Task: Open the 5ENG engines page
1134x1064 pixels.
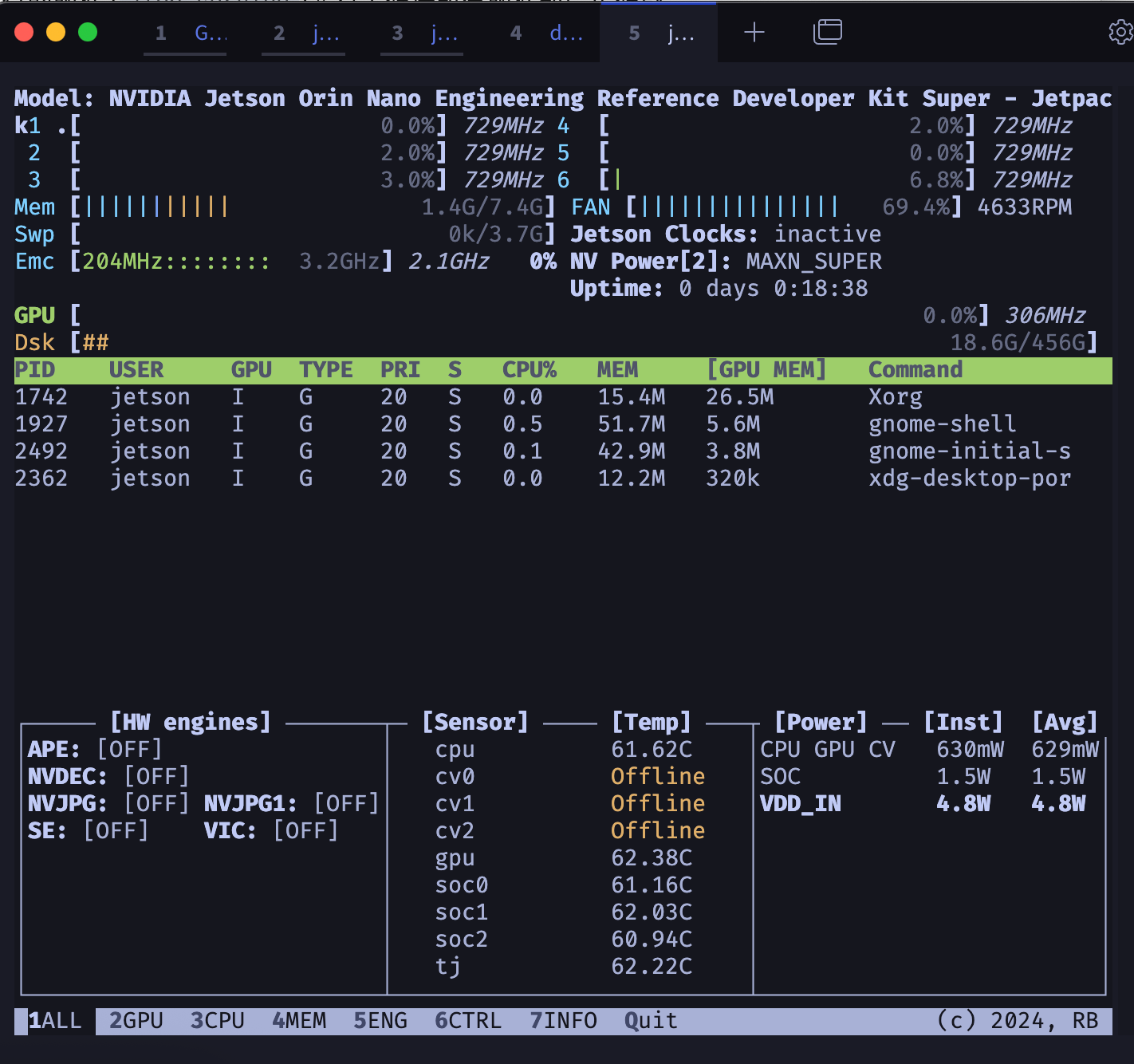Action: [x=380, y=1021]
